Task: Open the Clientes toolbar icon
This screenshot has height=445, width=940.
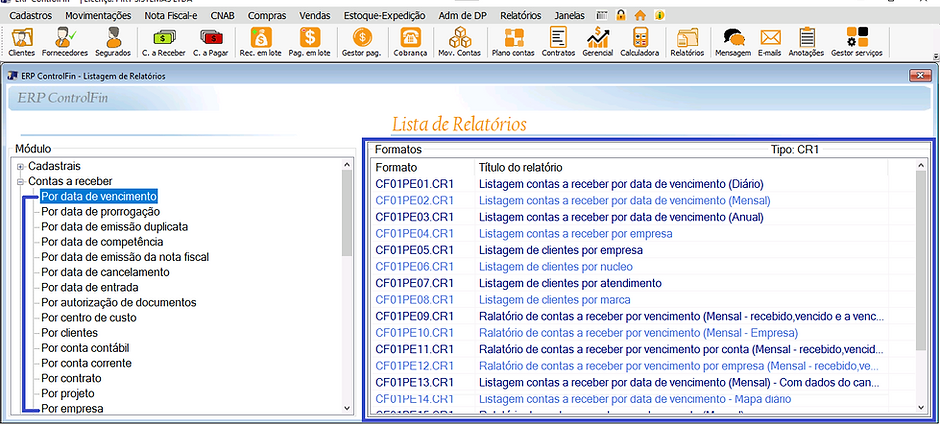Action: coord(22,42)
